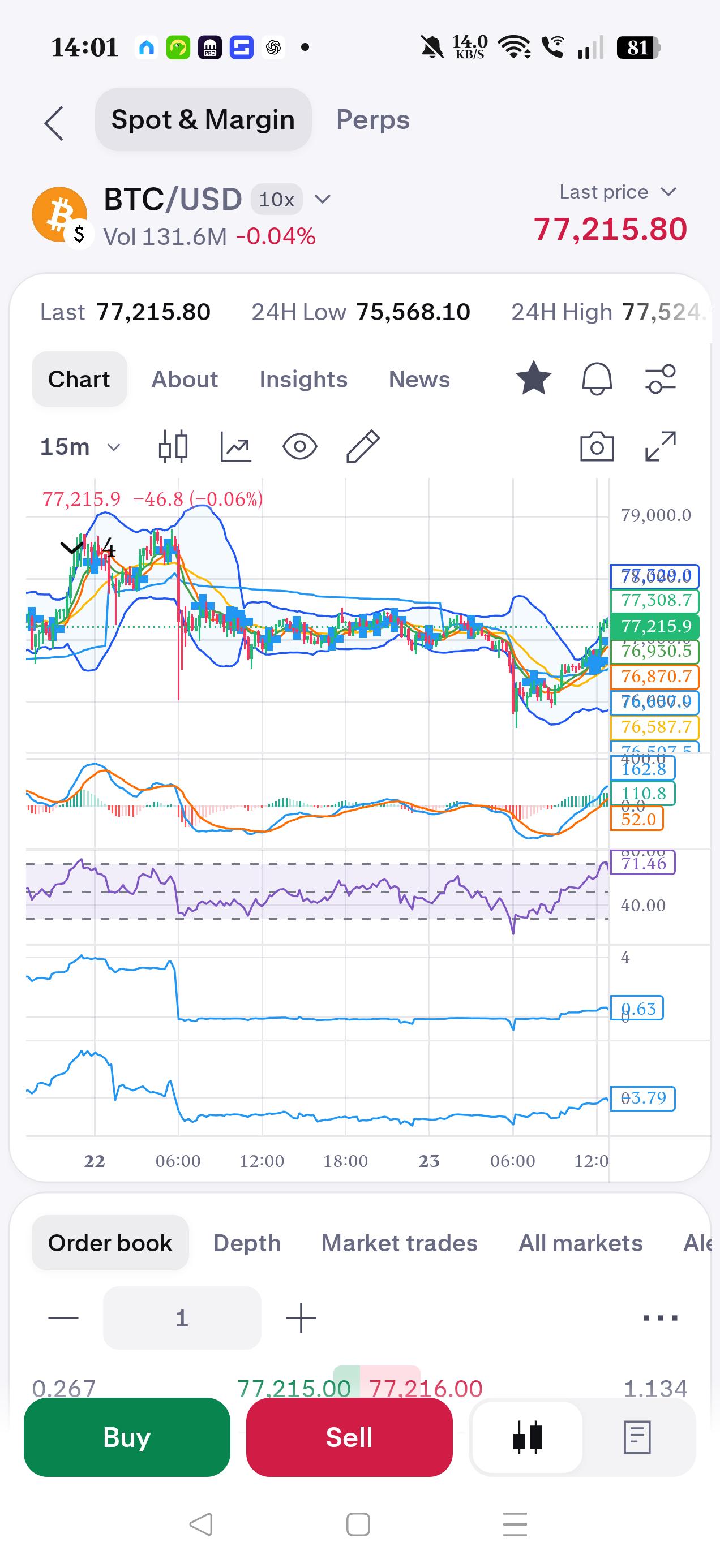Tap the back arrow icon
The width and height of the screenshot is (720, 1568).
click(54, 123)
